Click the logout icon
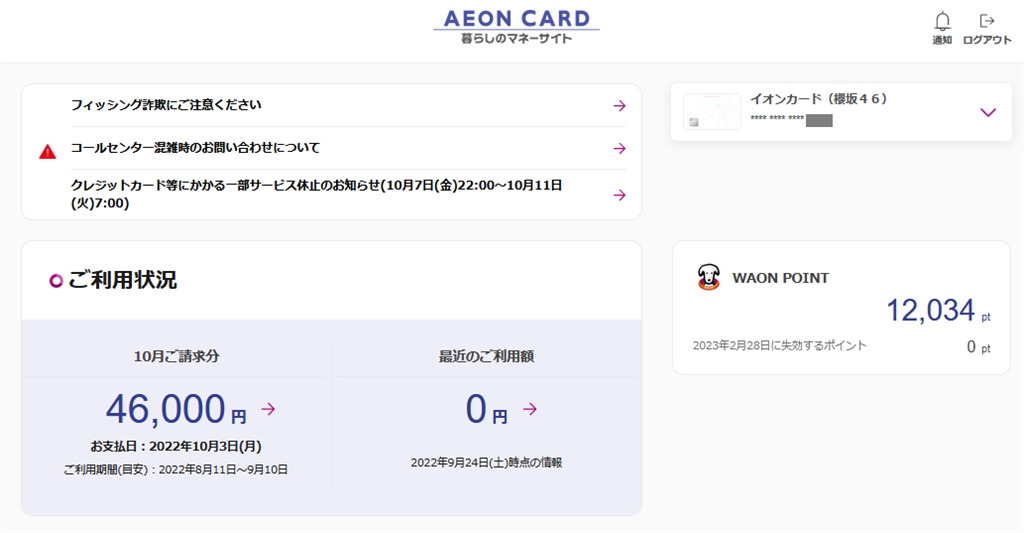This screenshot has height=533, width=1024. click(x=987, y=21)
